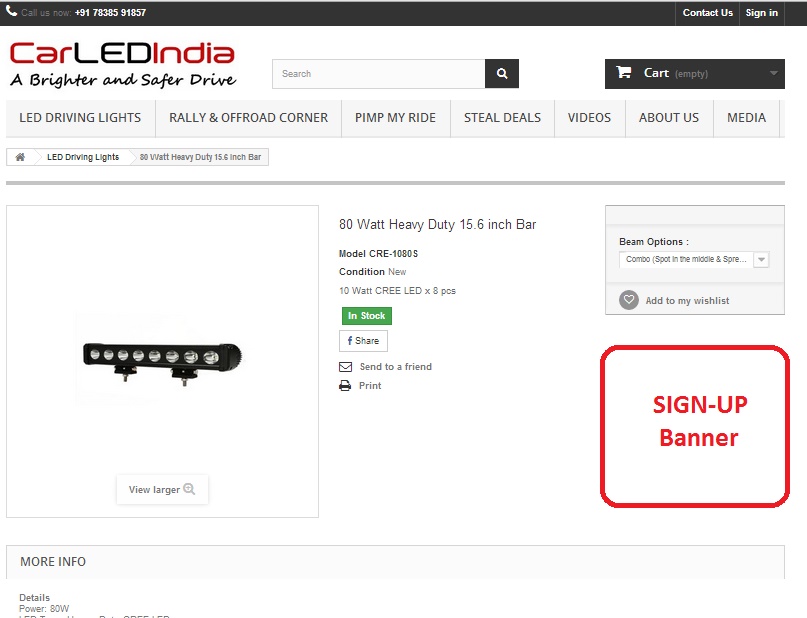This screenshot has height=618, width=807.
Task: Select the STEAL DEALS menu item
Action: coord(502,118)
